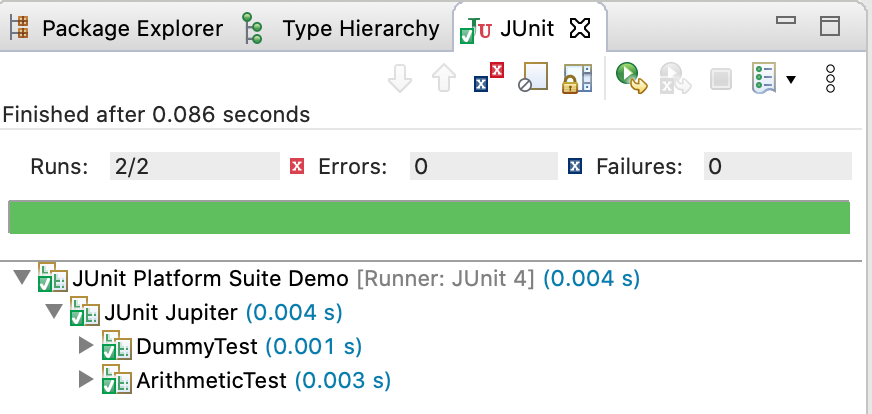
Task: Click the '[Runner: JUnit 4]' label
Action: (445, 278)
